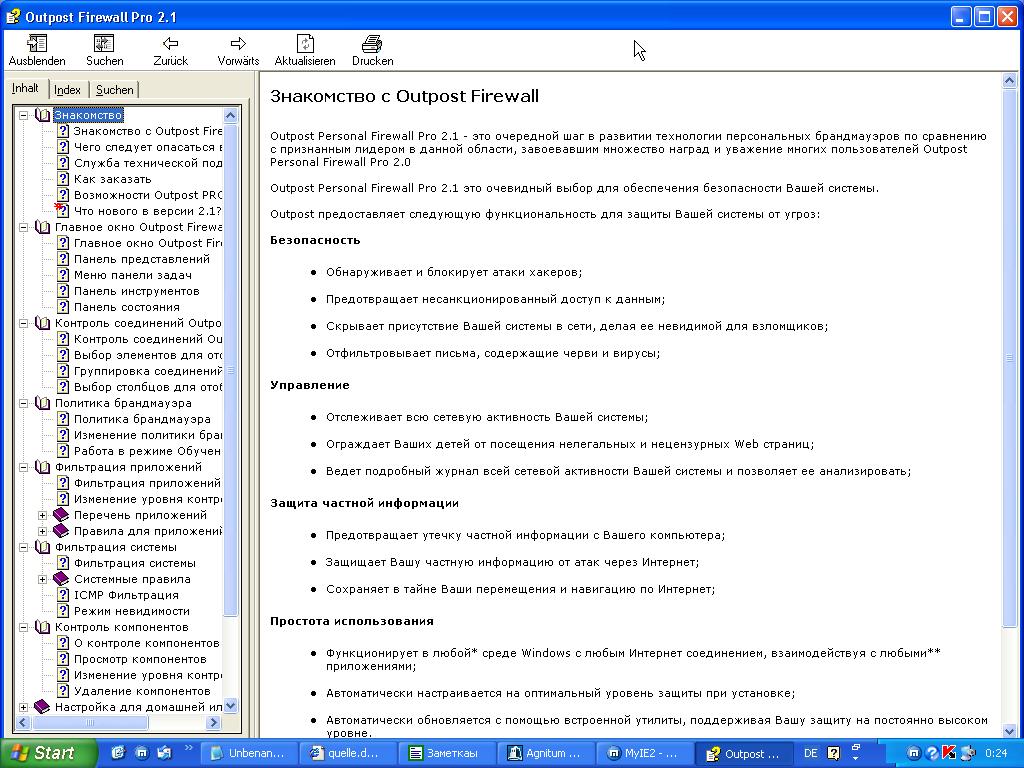
Task: Switch to the quelle.d... taskbar window
Action: [x=347, y=754]
